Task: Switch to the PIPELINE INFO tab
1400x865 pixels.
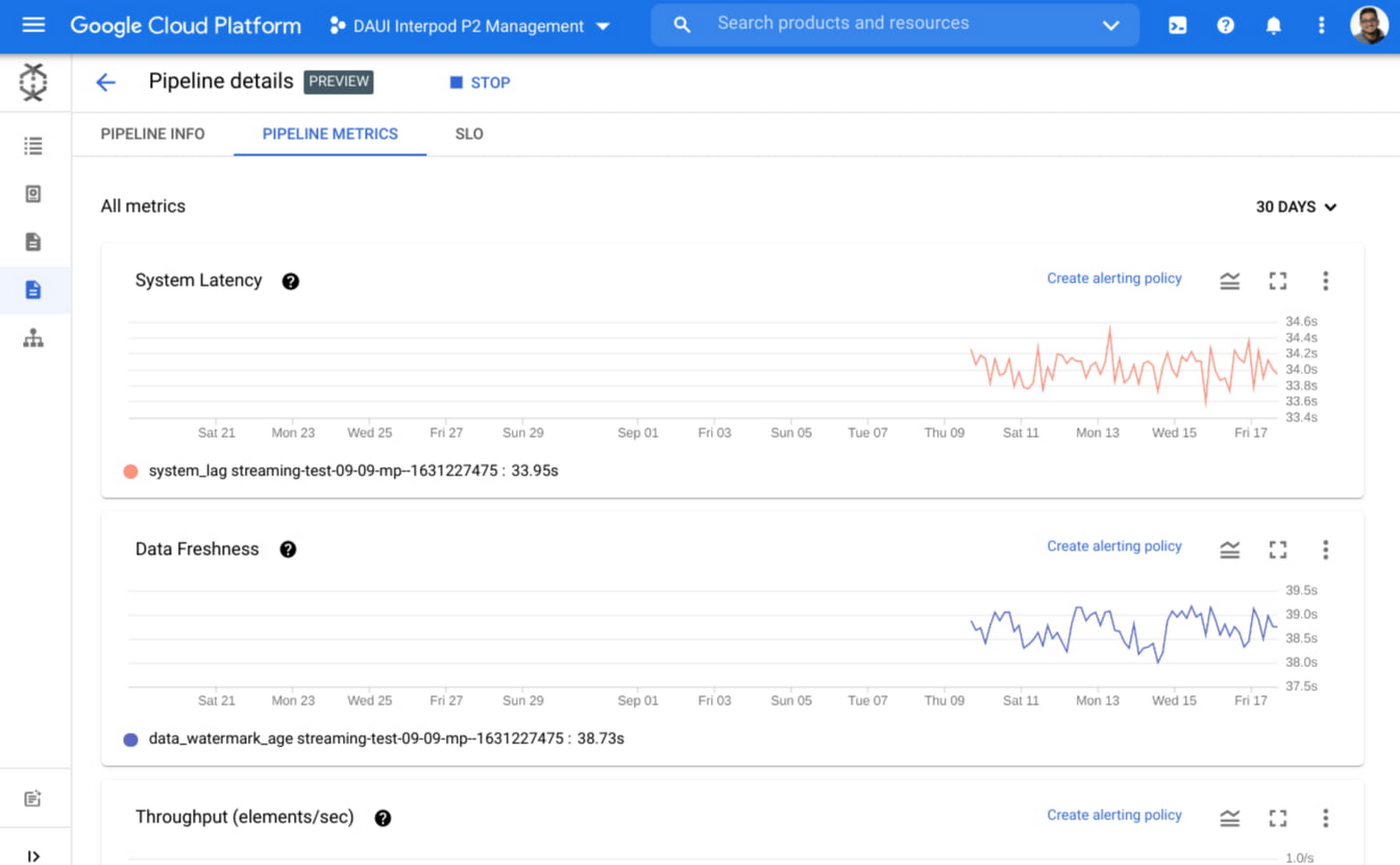Action: tap(153, 134)
